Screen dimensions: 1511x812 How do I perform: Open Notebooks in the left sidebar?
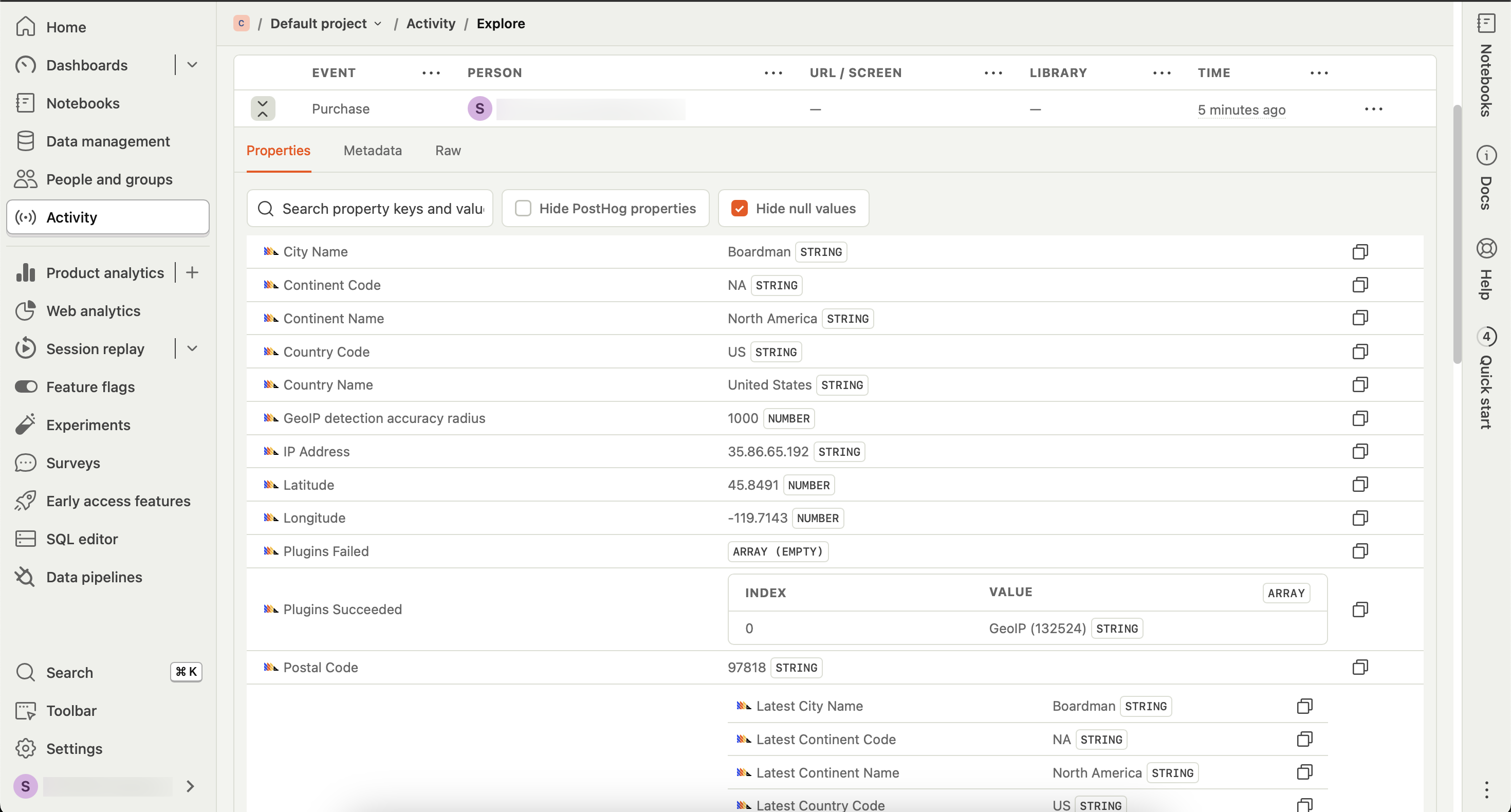click(x=83, y=103)
